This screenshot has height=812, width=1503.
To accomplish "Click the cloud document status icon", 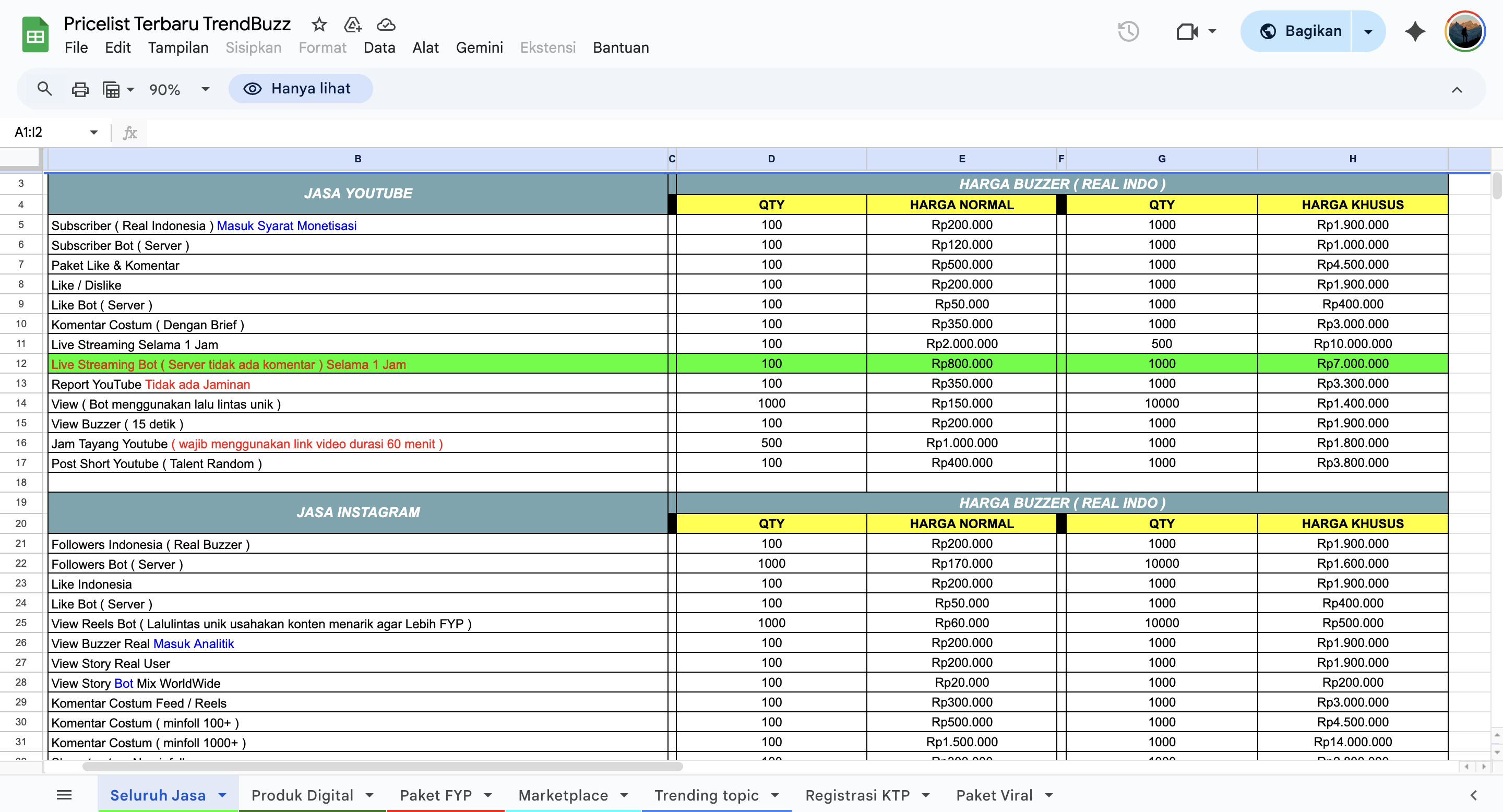I will 386,25.
